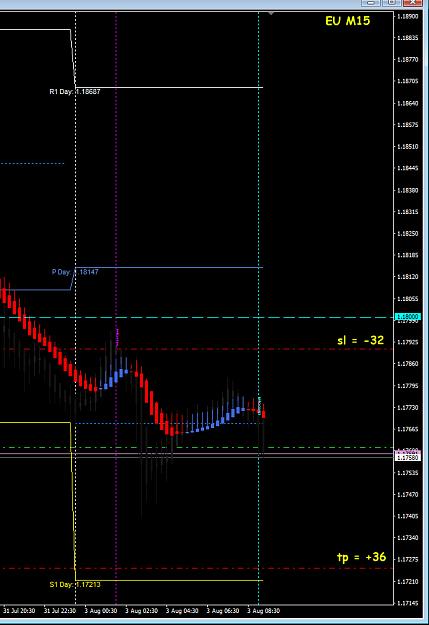Click the '3 Aug 00:30' time axis label
429x625 pixels.
coord(101,611)
